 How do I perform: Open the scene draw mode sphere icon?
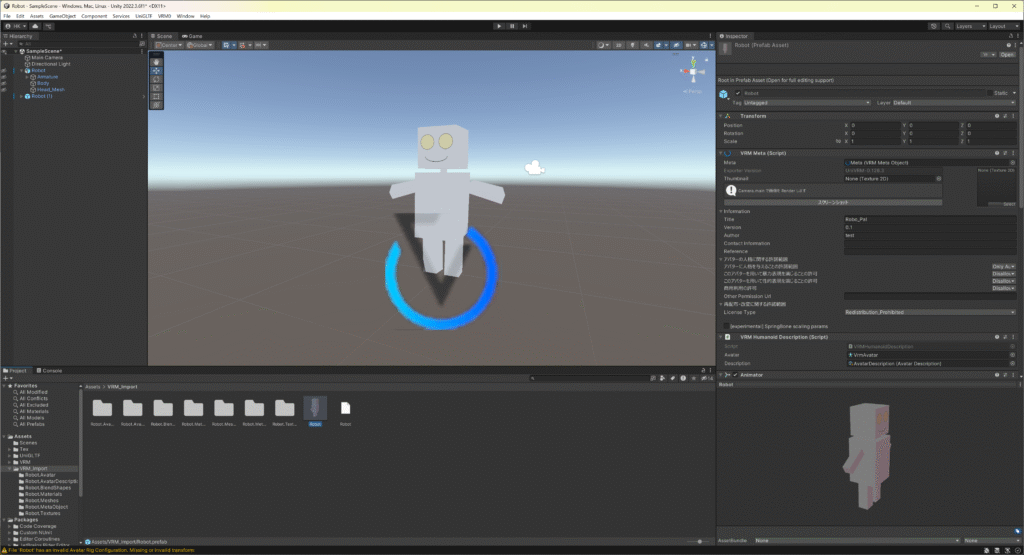[x=603, y=45]
